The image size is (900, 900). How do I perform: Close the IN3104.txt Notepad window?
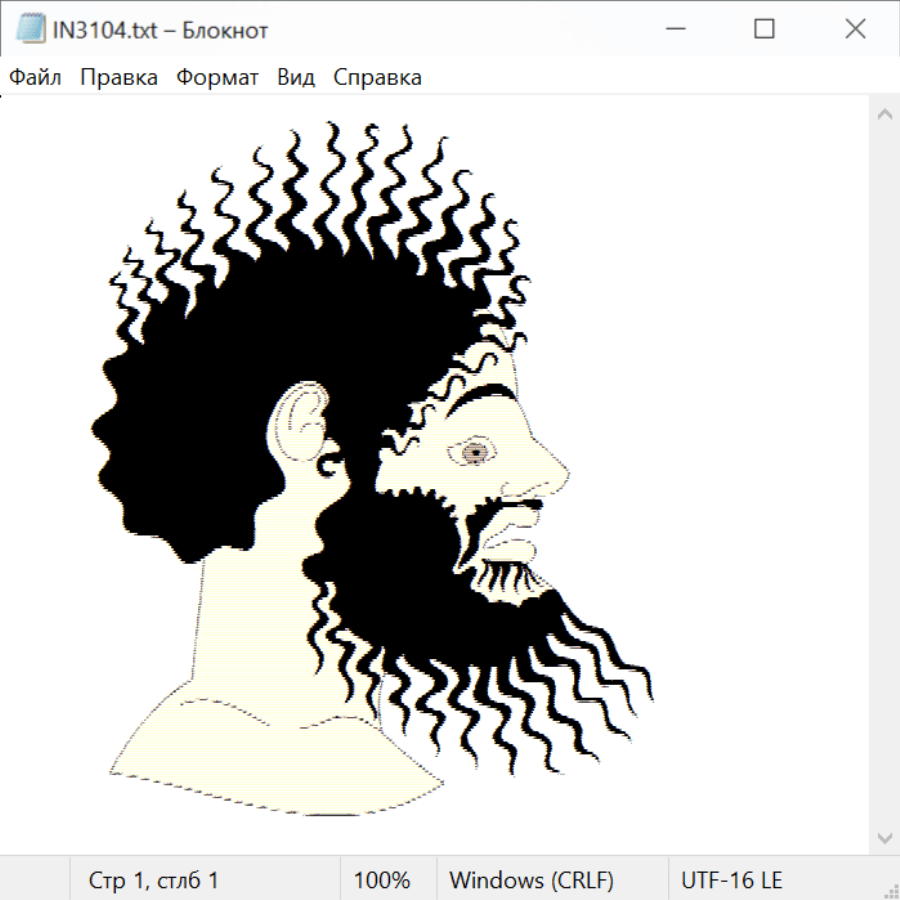[855, 30]
